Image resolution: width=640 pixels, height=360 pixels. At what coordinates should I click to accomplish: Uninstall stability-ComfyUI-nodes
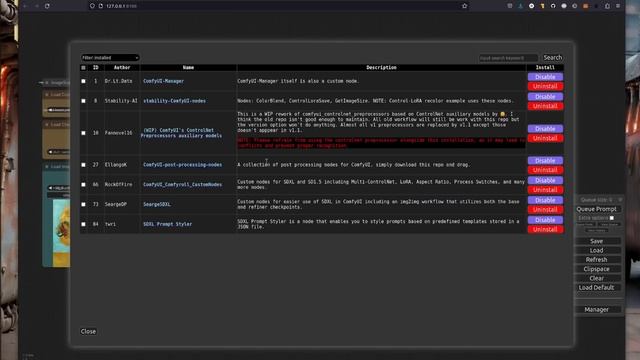point(545,106)
